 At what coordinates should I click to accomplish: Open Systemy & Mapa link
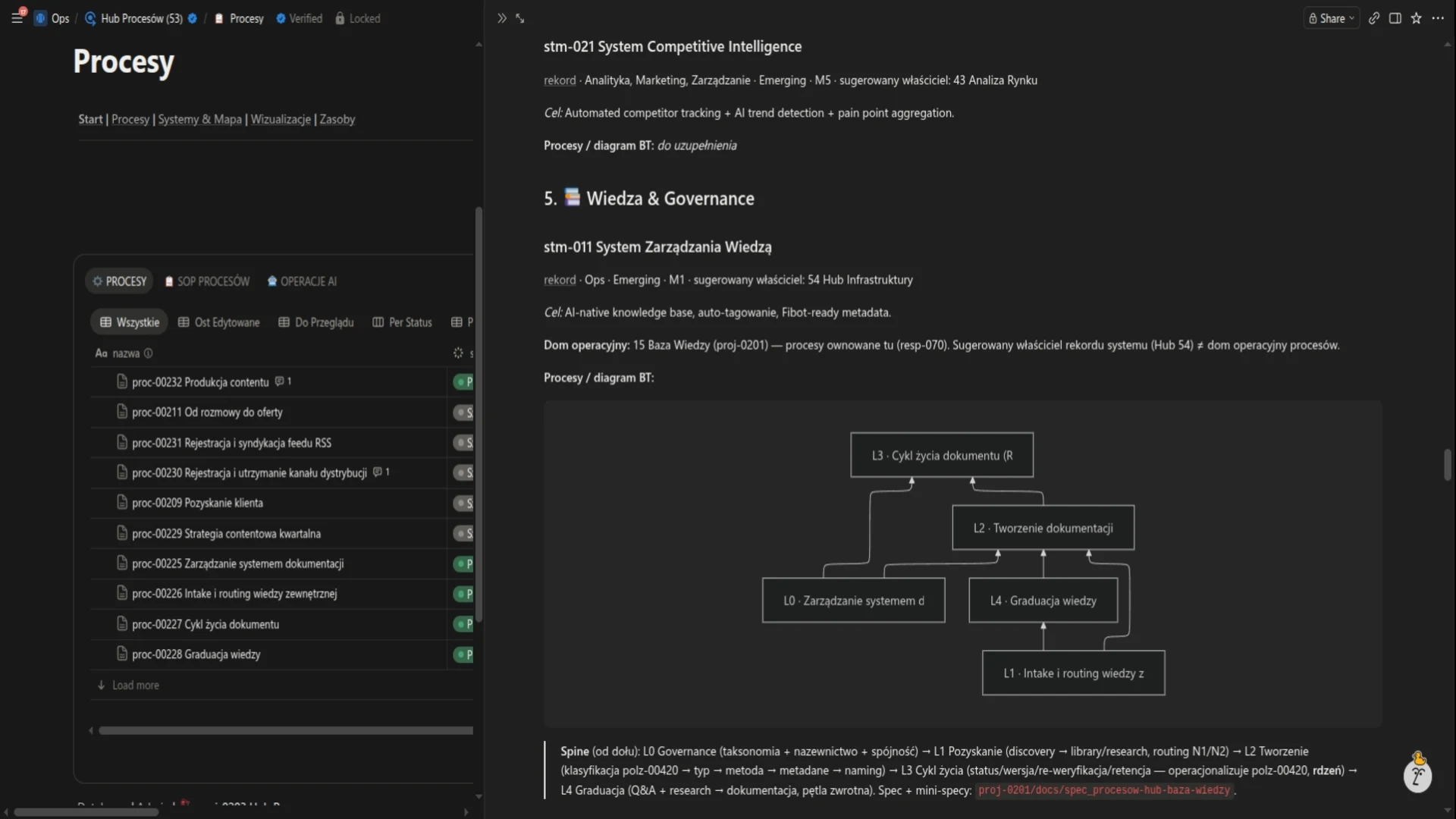[x=200, y=119]
